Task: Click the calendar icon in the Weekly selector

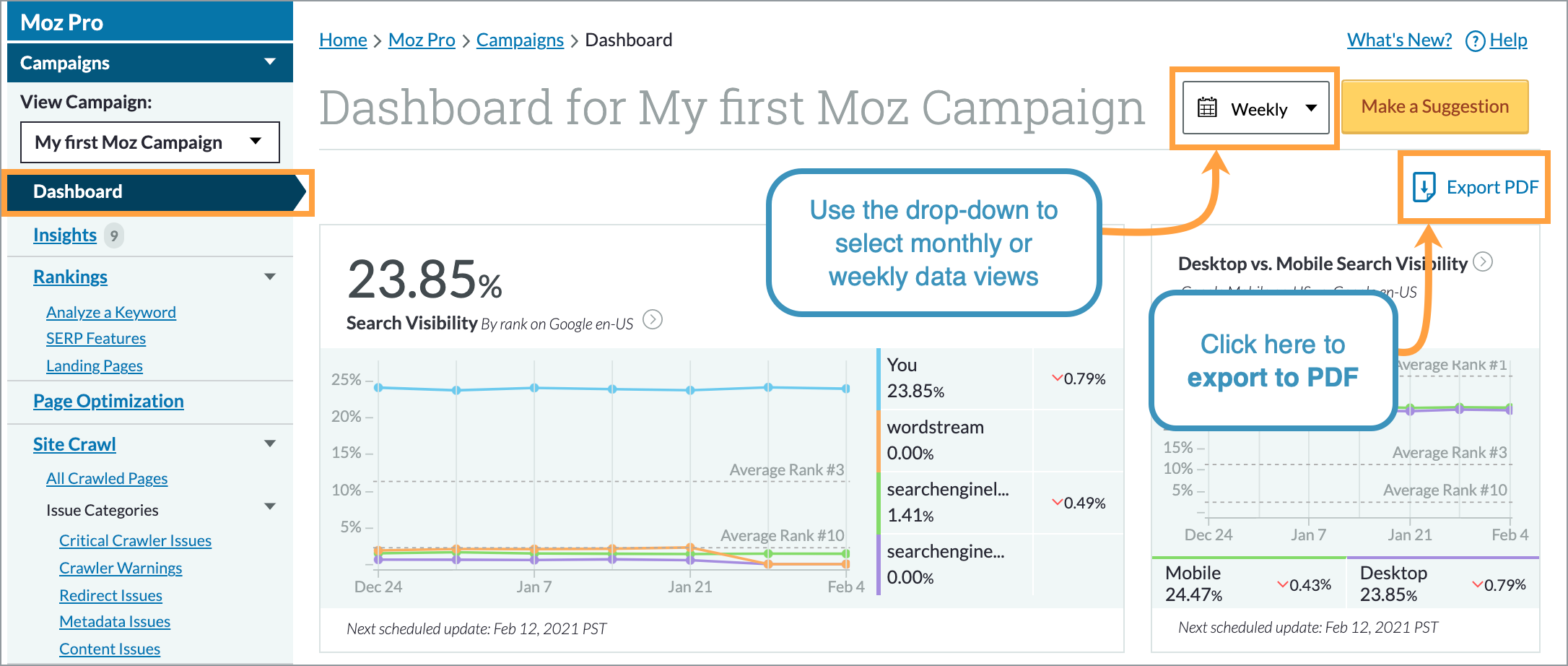Action: pos(1206,108)
